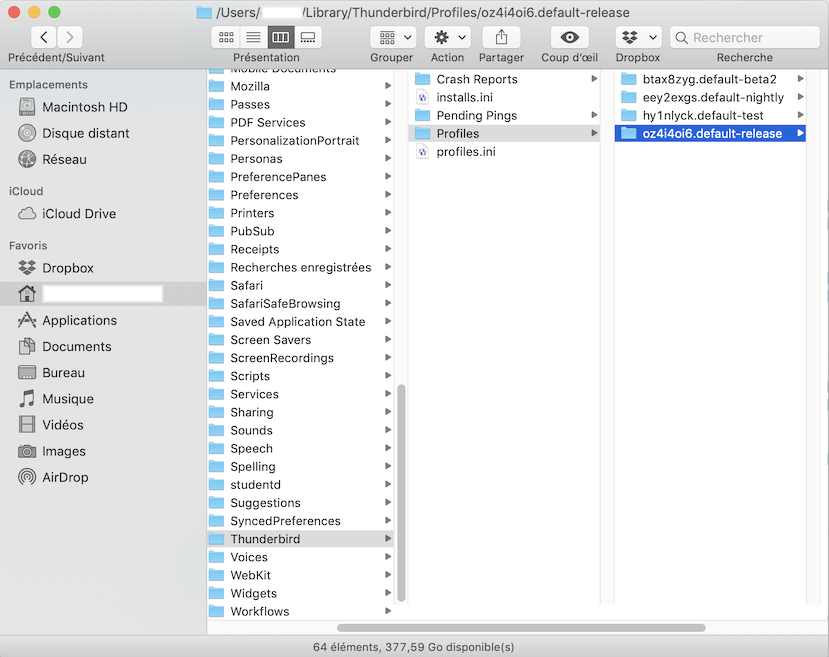Click the horizontal scrollbar at bottom
This screenshot has height=657, width=829.
pyautogui.click(x=521, y=627)
